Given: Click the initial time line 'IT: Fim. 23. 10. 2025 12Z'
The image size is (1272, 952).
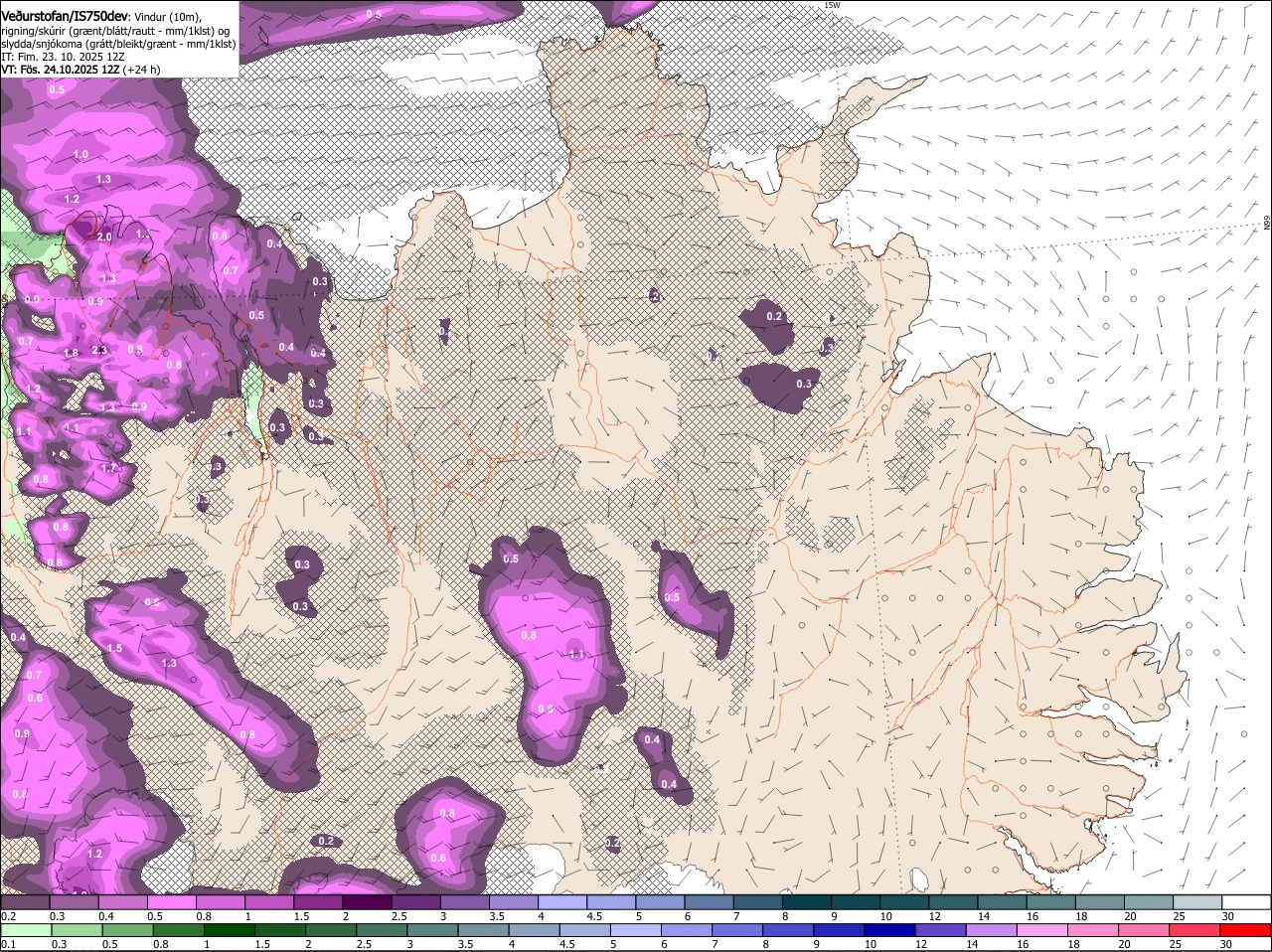Looking at the screenshot, I should [62, 57].
